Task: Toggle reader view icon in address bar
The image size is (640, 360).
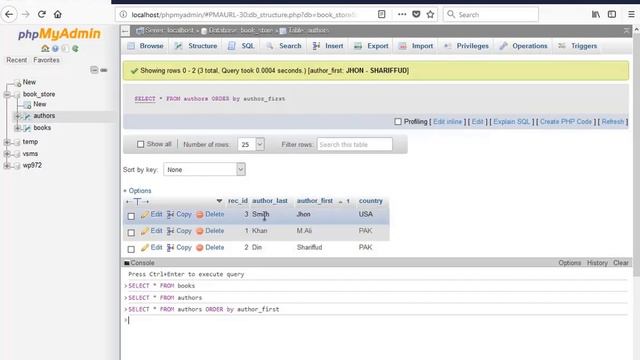Action: coord(381,14)
